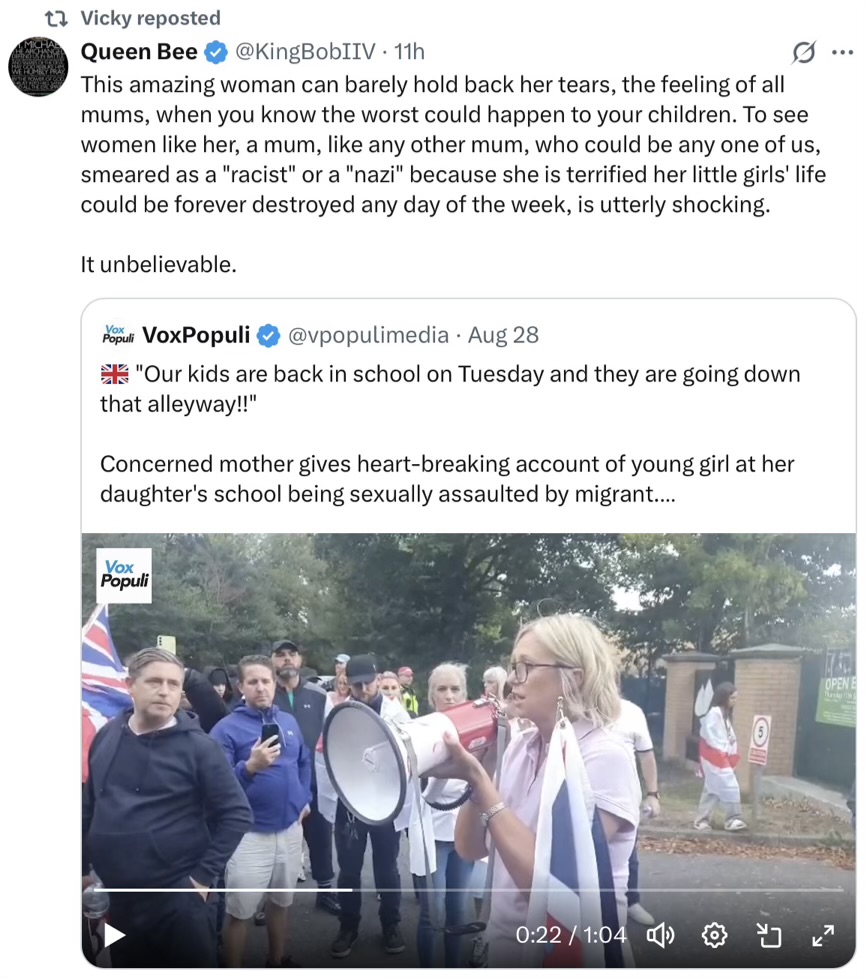Open VoxPopuli's small logo avatar
This screenshot has height=978, width=867.
point(118,335)
